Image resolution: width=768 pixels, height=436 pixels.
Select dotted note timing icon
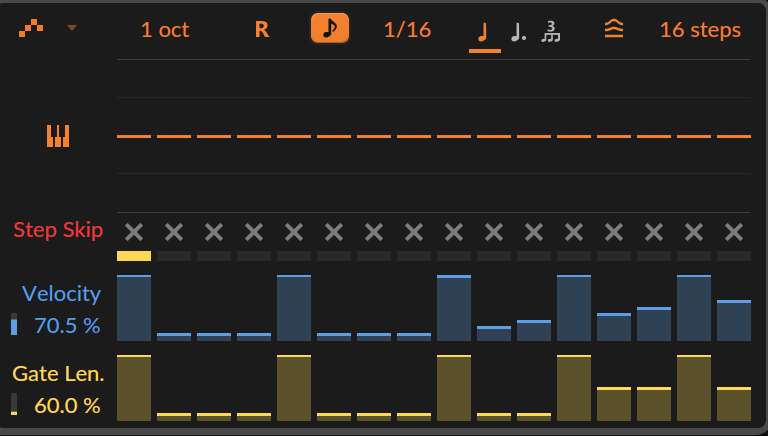[518, 32]
